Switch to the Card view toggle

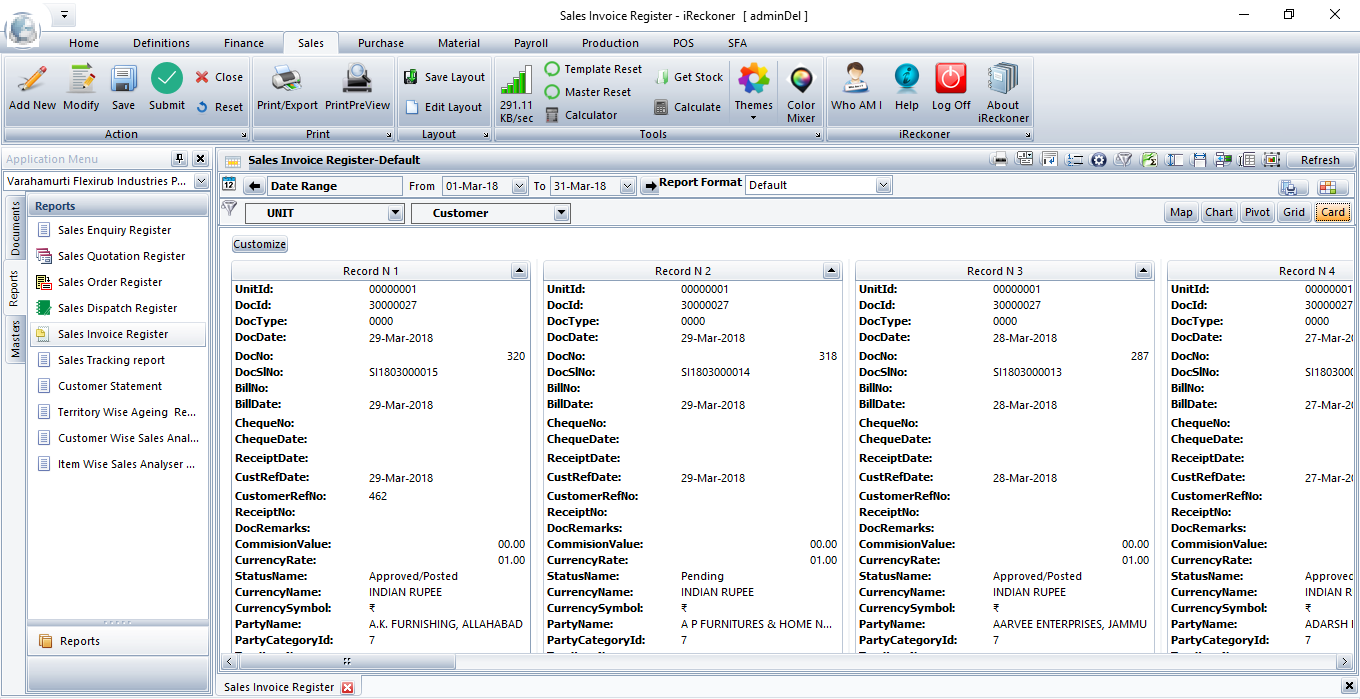[1332, 212]
